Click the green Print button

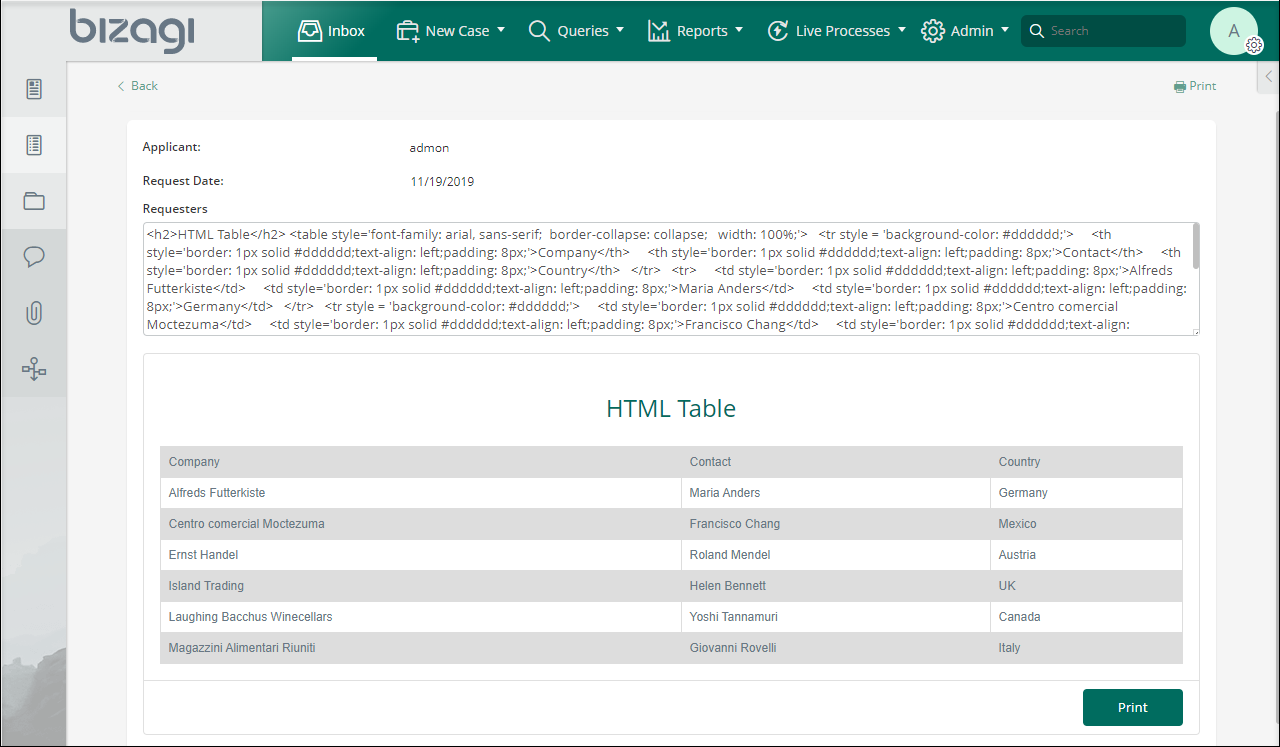[1133, 707]
